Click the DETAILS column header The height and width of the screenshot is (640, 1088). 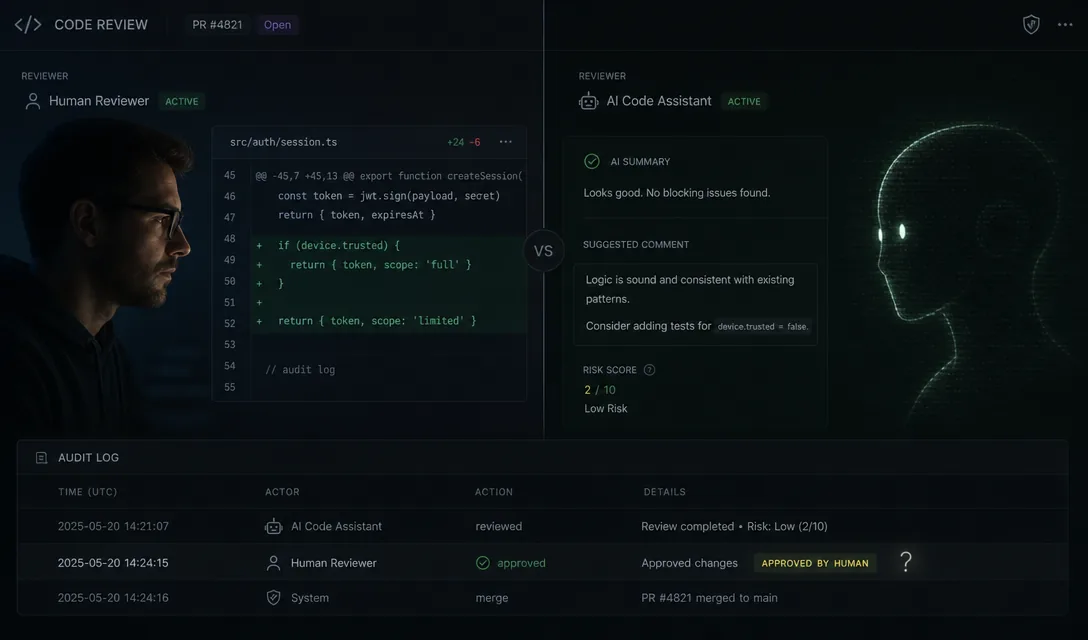click(x=664, y=492)
